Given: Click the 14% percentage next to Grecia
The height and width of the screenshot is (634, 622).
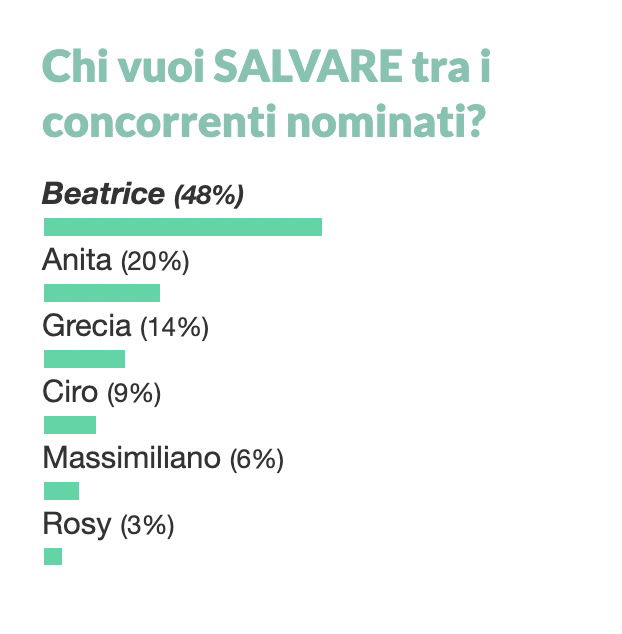Looking at the screenshot, I should point(174,328).
